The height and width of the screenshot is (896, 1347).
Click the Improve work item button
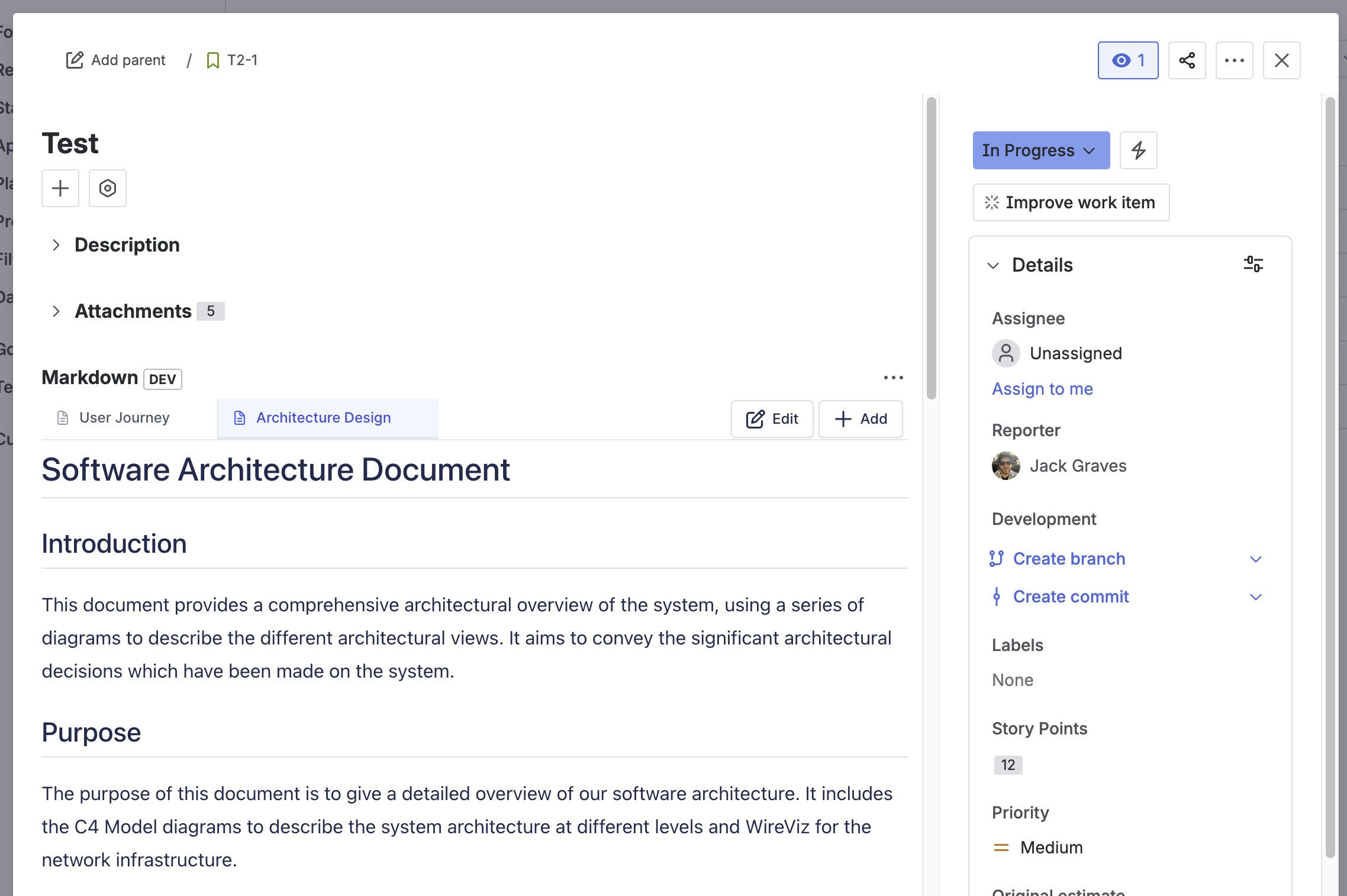click(x=1071, y=202)
